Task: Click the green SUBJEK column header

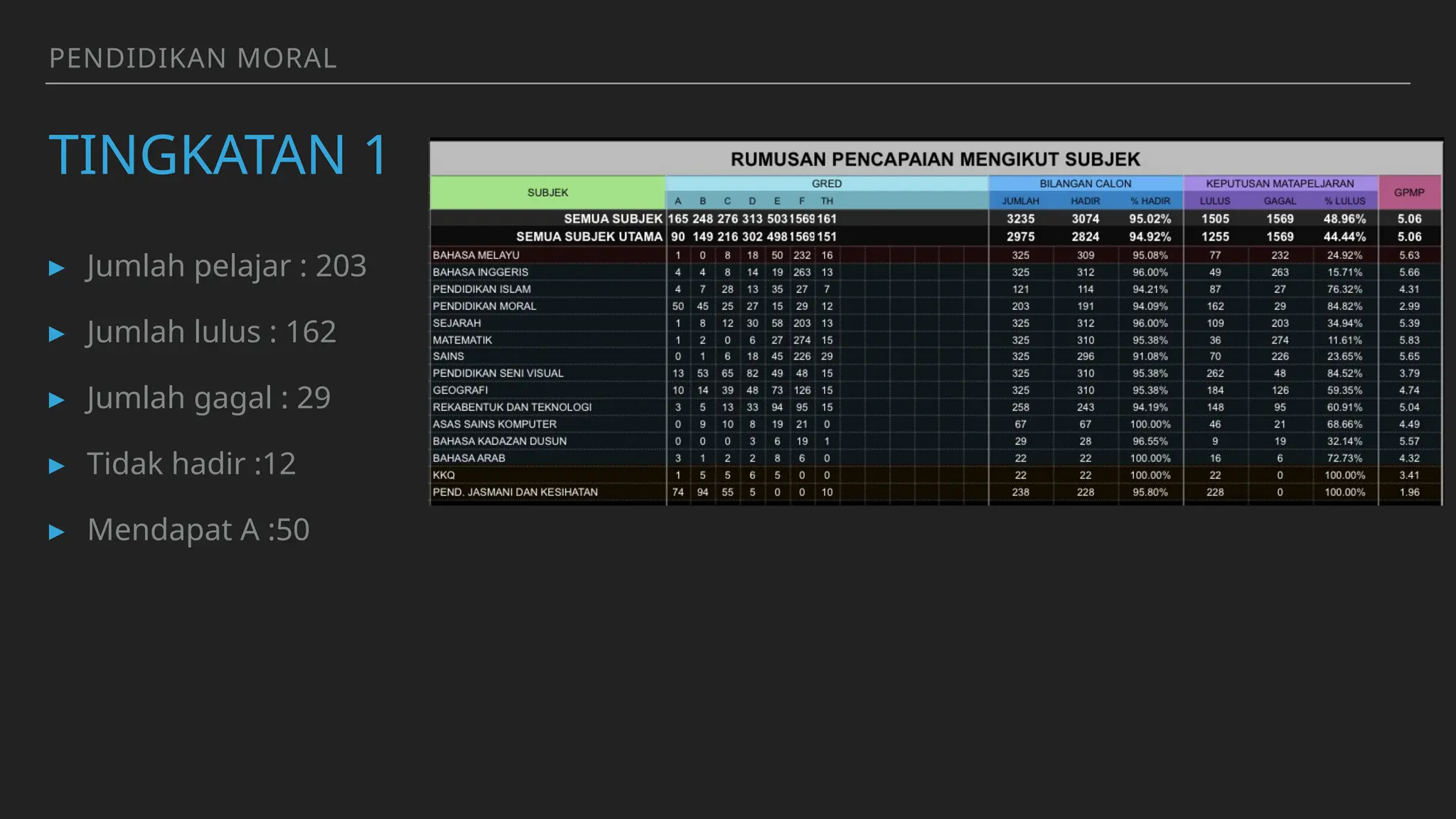Action: tap(547, 193)
